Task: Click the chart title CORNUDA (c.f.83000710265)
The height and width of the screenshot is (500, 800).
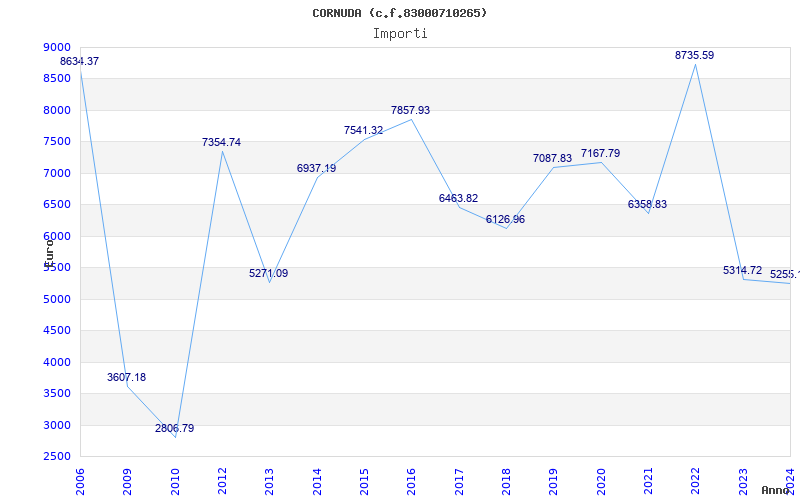Action: [x=399, y=13]
